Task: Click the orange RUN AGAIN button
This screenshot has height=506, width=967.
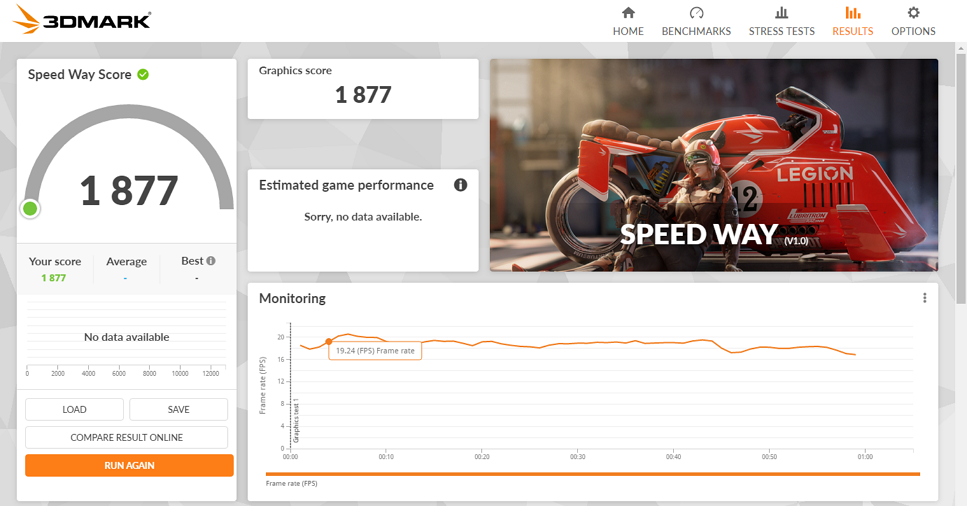Action: click(130, 465)
